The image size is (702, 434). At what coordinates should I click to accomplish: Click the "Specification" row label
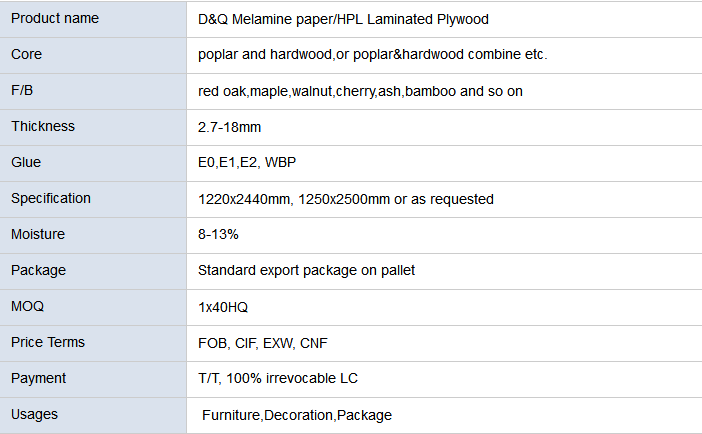pos(51,198)
